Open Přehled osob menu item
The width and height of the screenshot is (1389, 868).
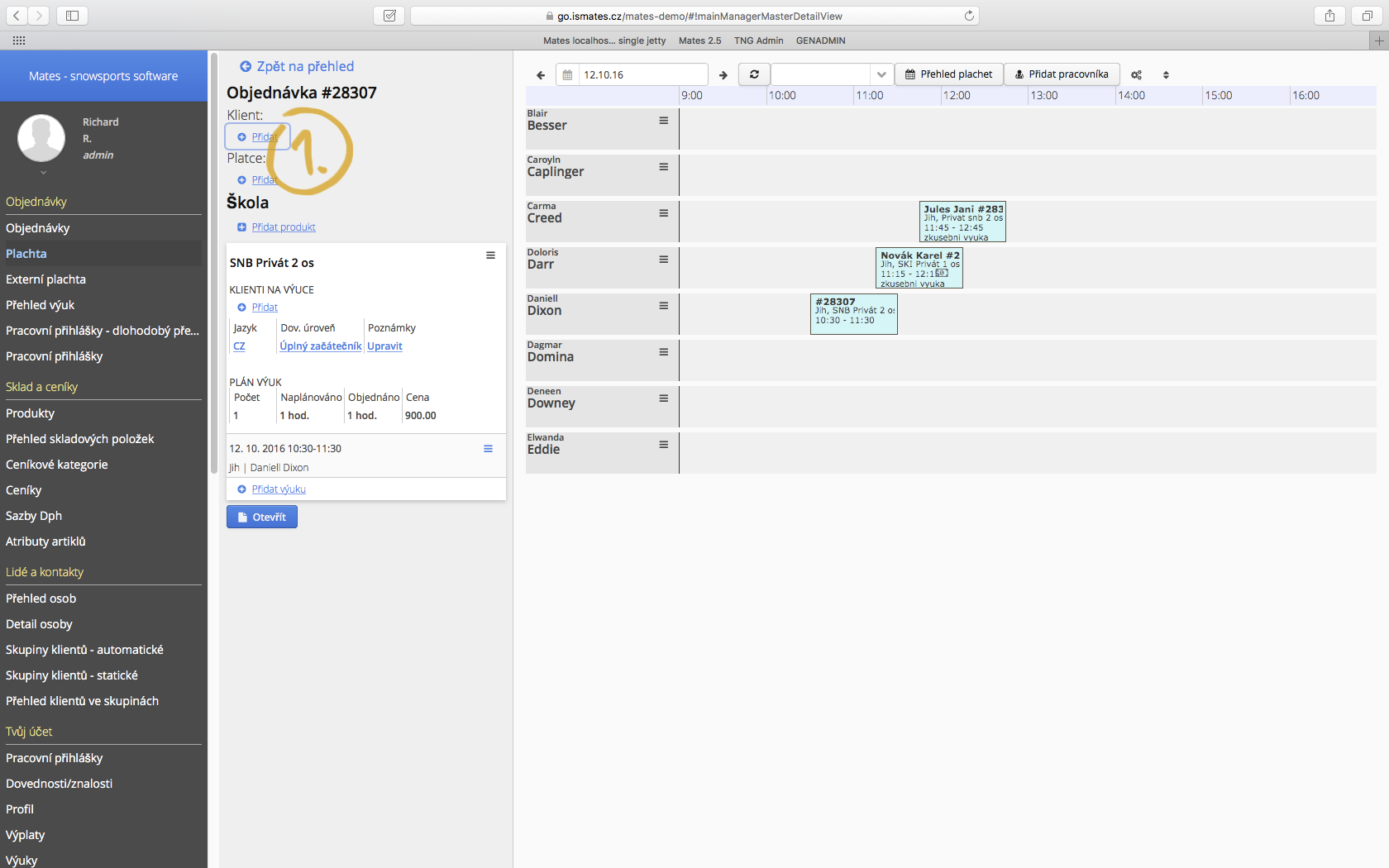tap(41, 599)
